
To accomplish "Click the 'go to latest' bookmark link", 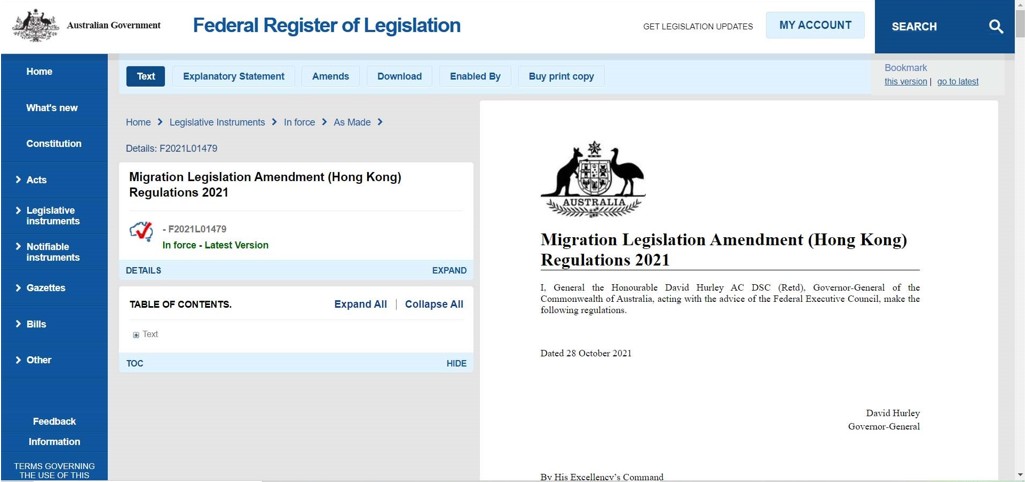I will [957, 82].
